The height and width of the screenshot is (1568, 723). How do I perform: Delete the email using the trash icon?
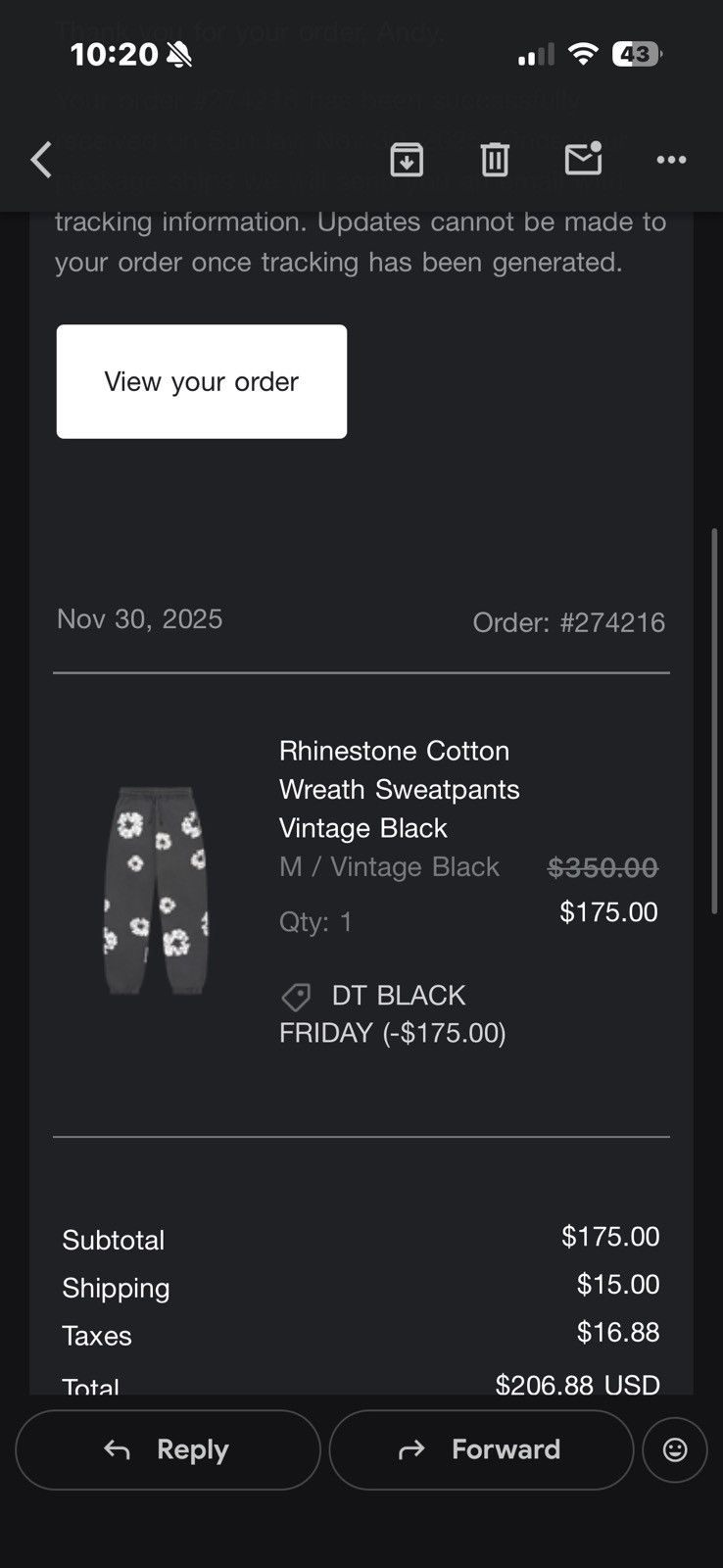pyautogui.click(x=495, y=159)
